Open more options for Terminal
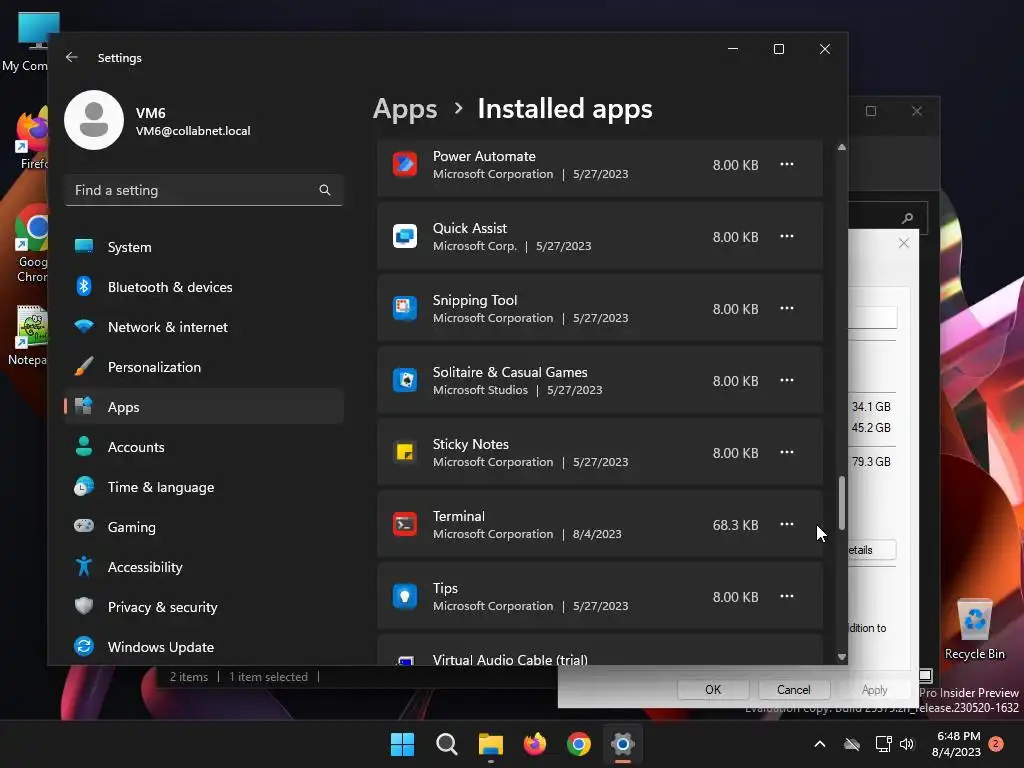Viewport: 1024px width, 768px height. click(787, 524)
